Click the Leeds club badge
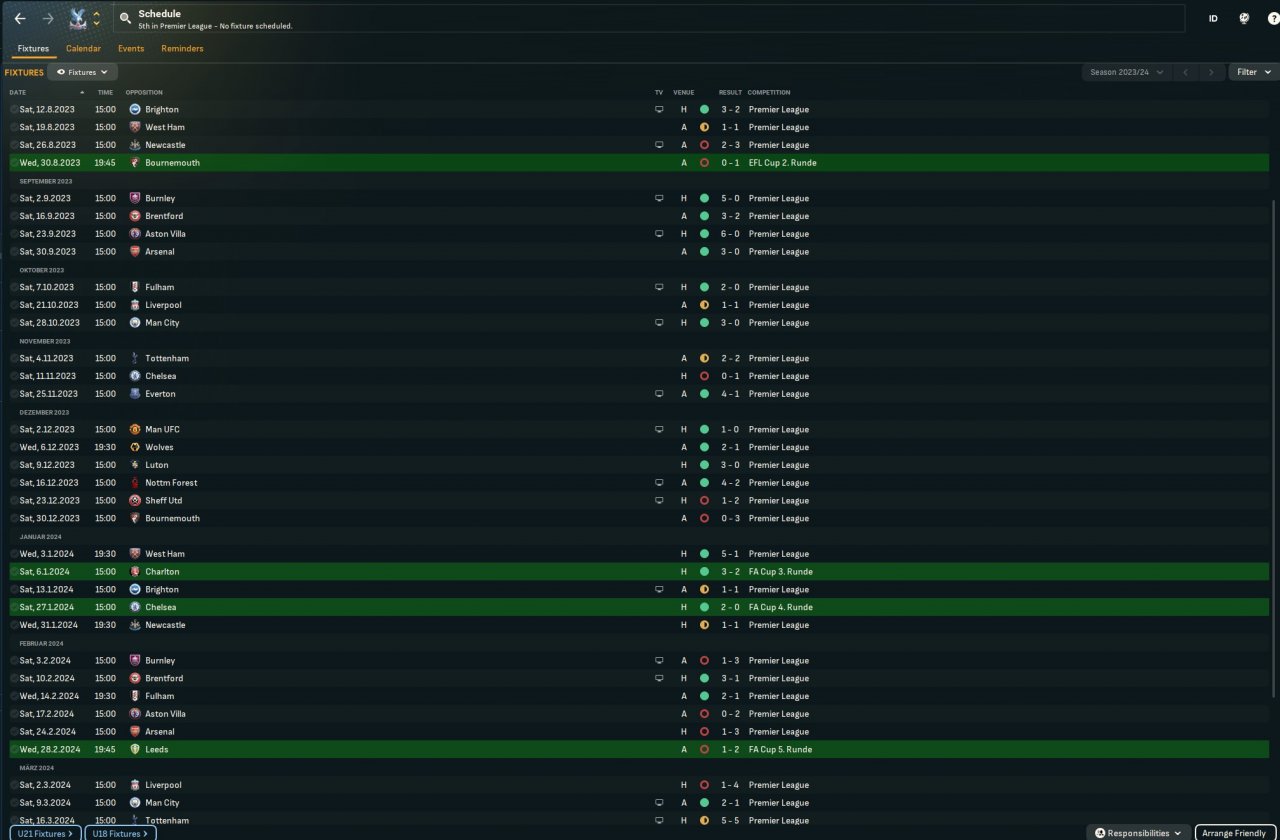Image resolution: width=1280 pixels, height=840 pixels. click(135, 750)
